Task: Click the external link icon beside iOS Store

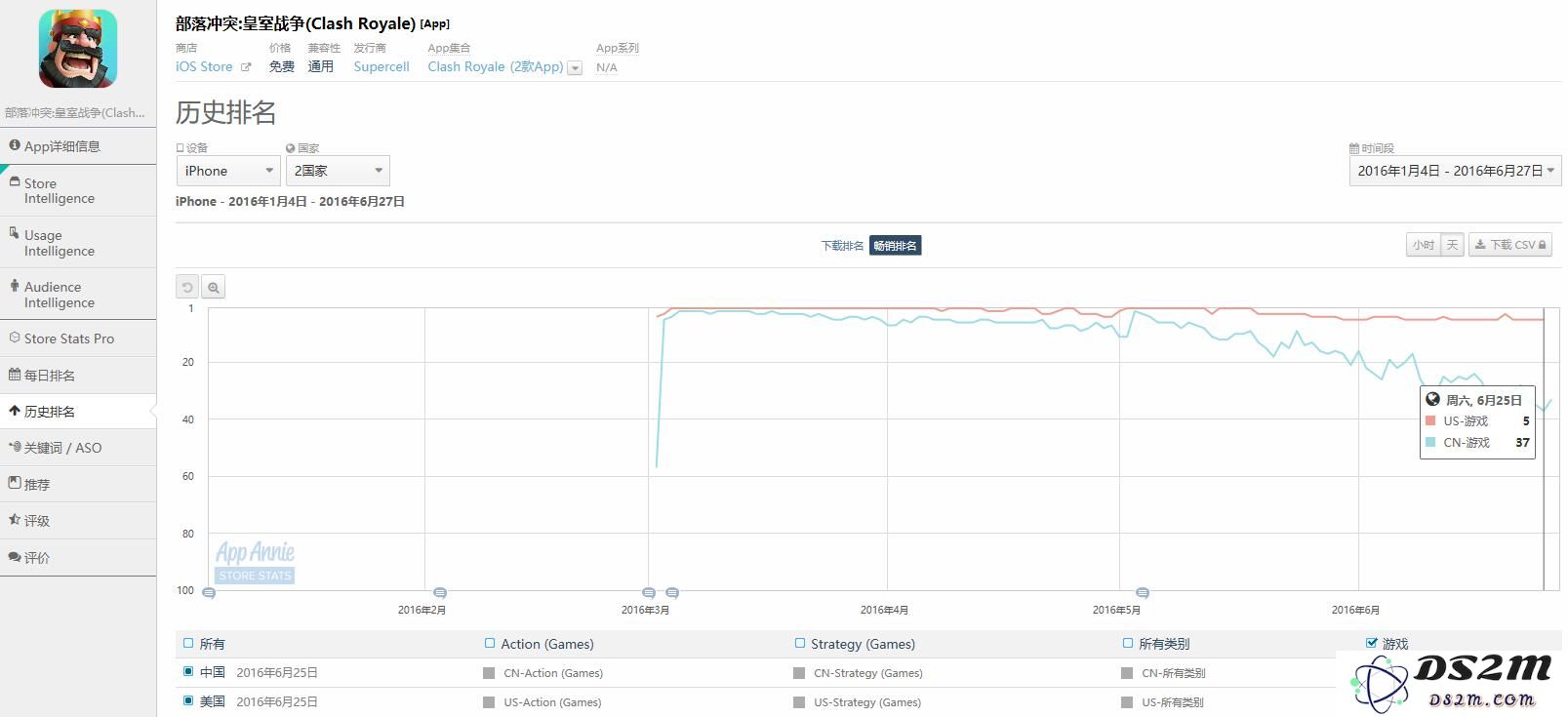Action: pyautogui.click(x=246, y=67)
